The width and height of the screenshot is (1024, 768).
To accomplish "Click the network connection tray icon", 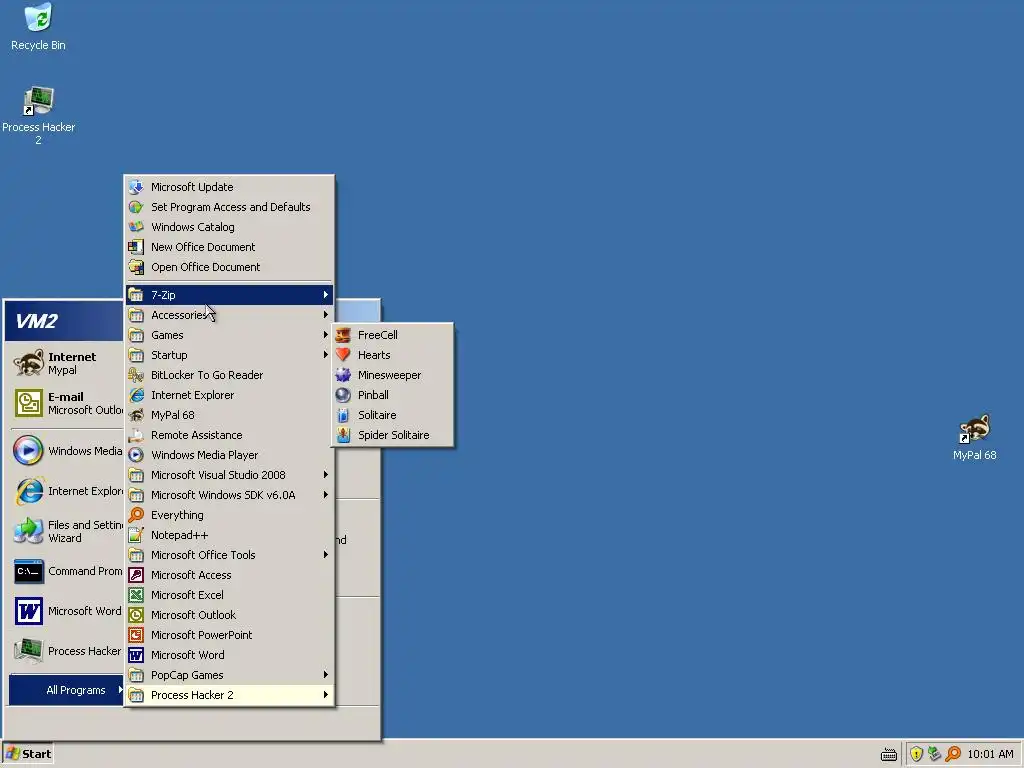I will pyautogui.click(x=935, y=754).
